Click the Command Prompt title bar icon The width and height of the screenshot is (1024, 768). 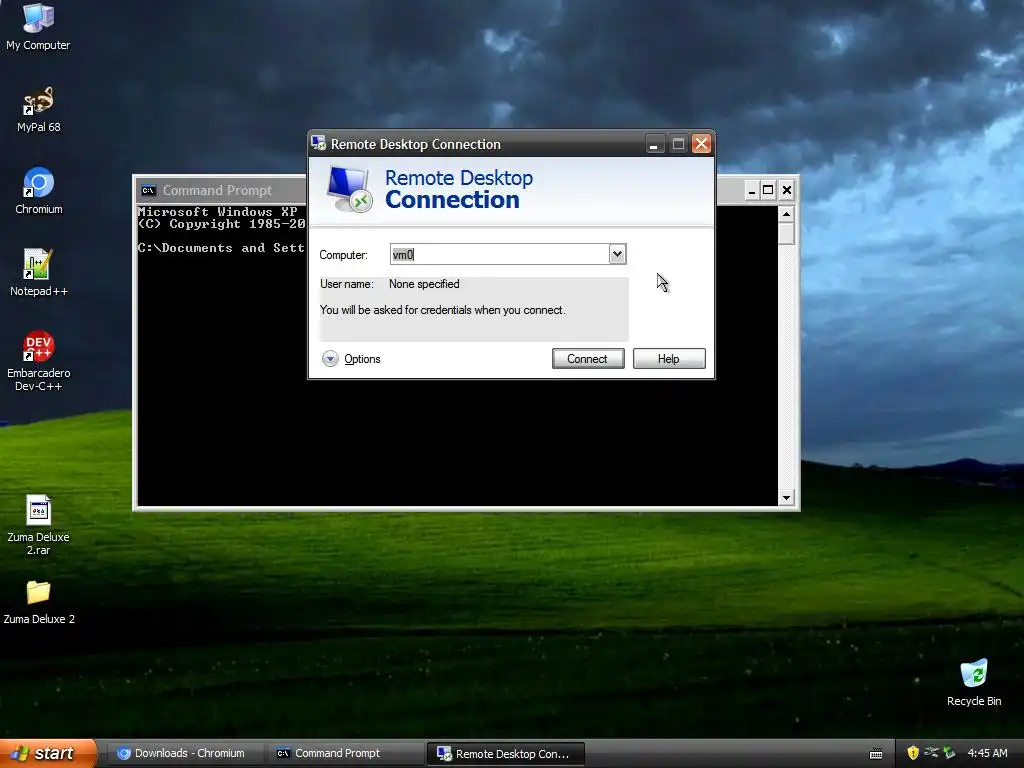(x=148, y=190)
